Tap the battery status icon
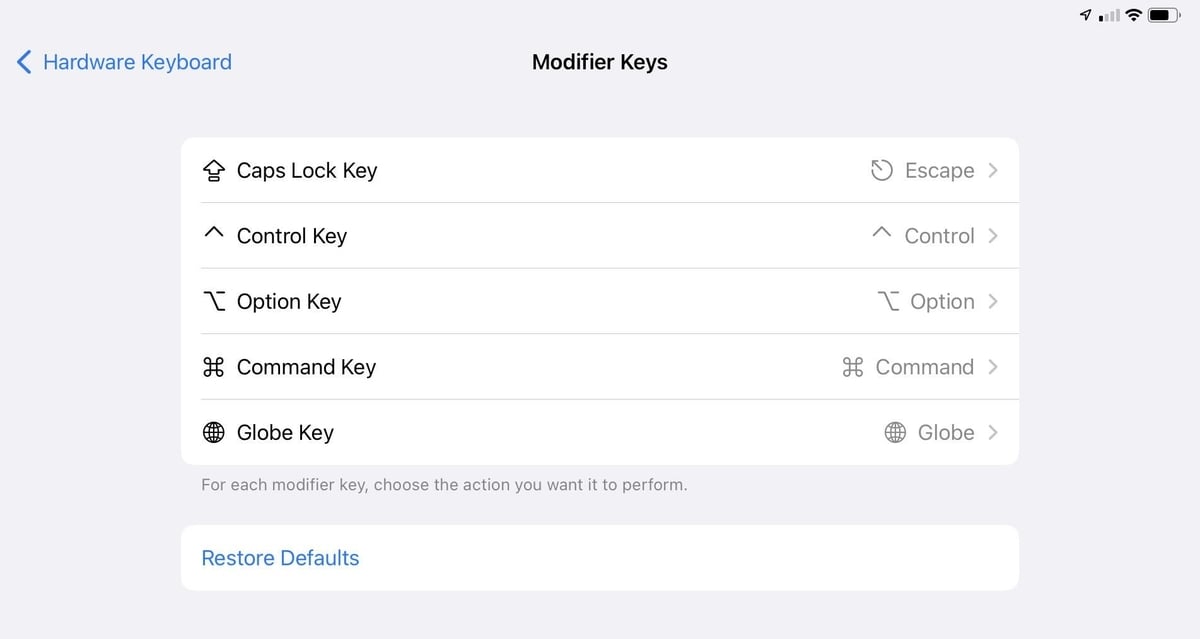1200x639 pixels. coord(1164,15)
